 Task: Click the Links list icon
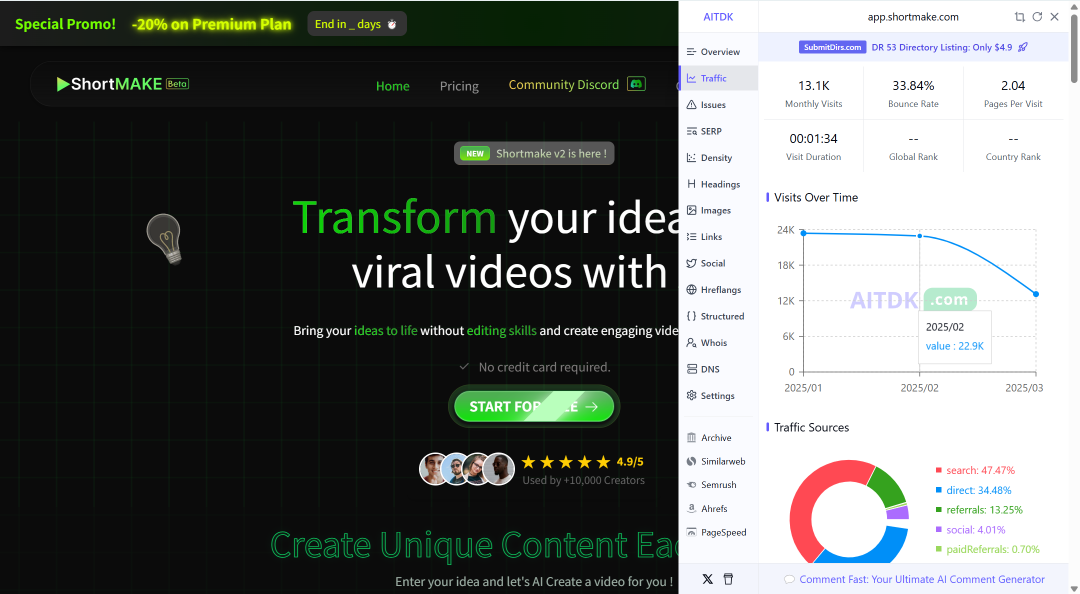[x=692, y=236]
